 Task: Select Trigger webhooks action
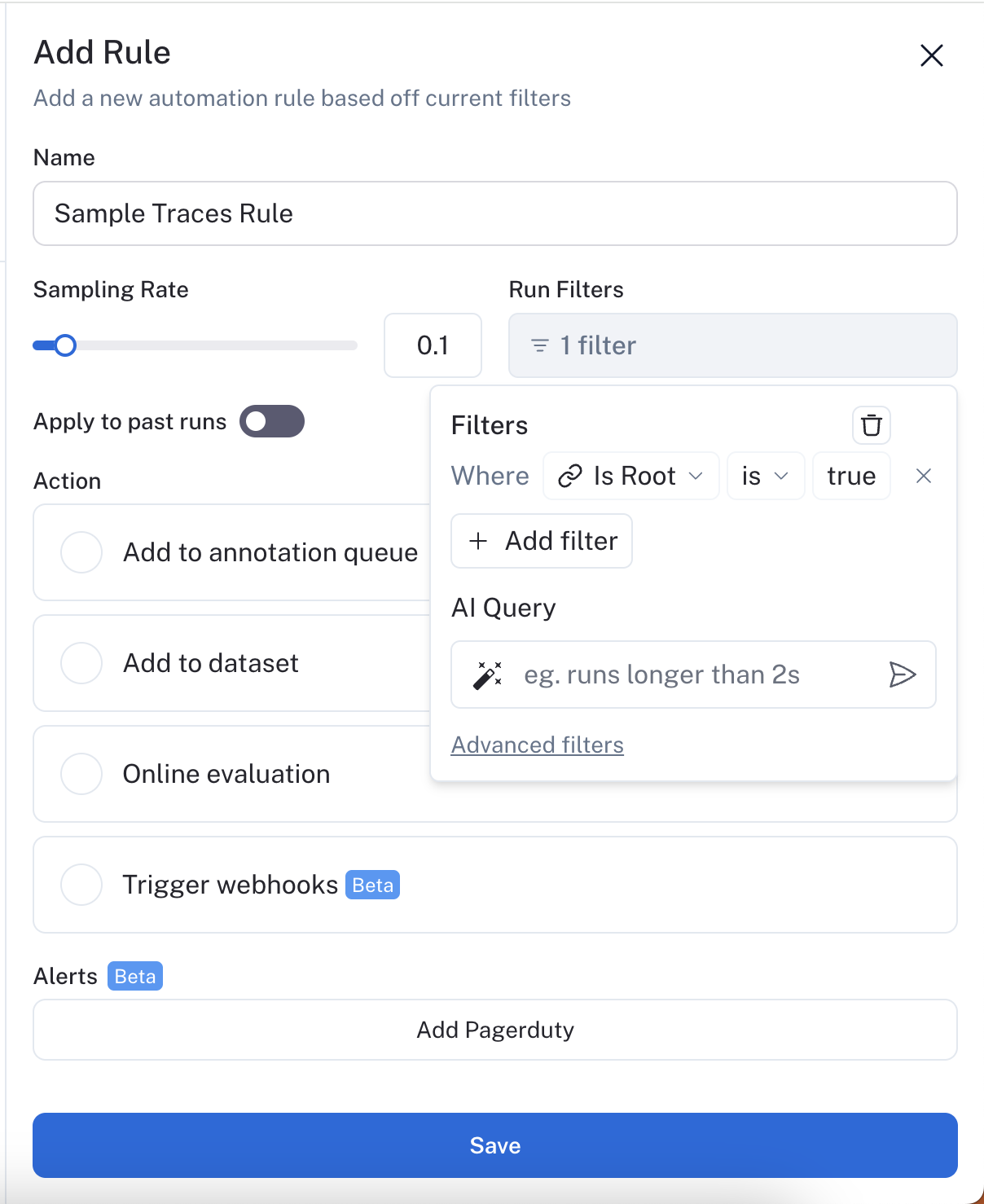click(x=81, y=885)
